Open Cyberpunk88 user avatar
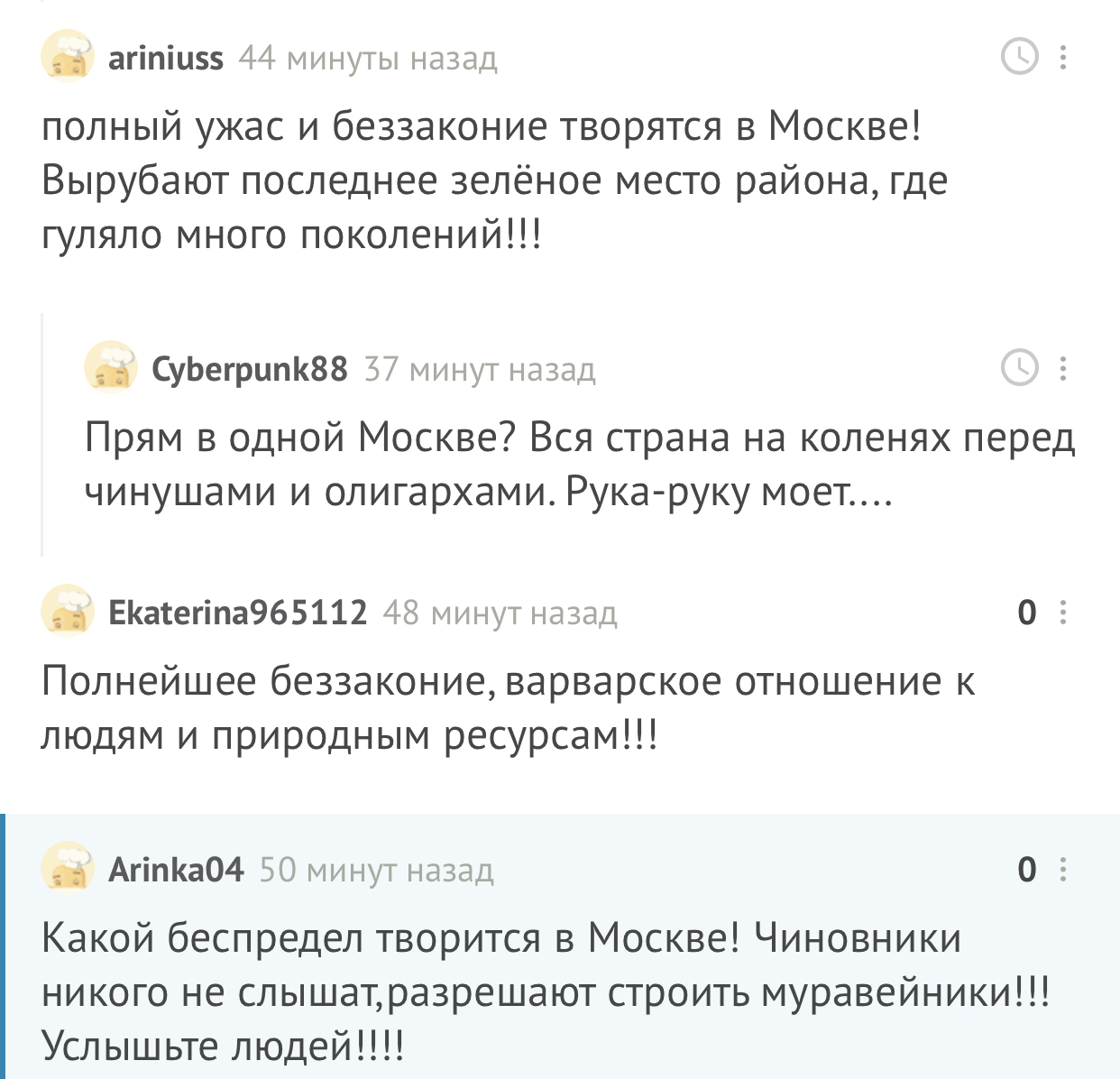1120x1079 pixels. pyautogui.click(x=111, y=367)
